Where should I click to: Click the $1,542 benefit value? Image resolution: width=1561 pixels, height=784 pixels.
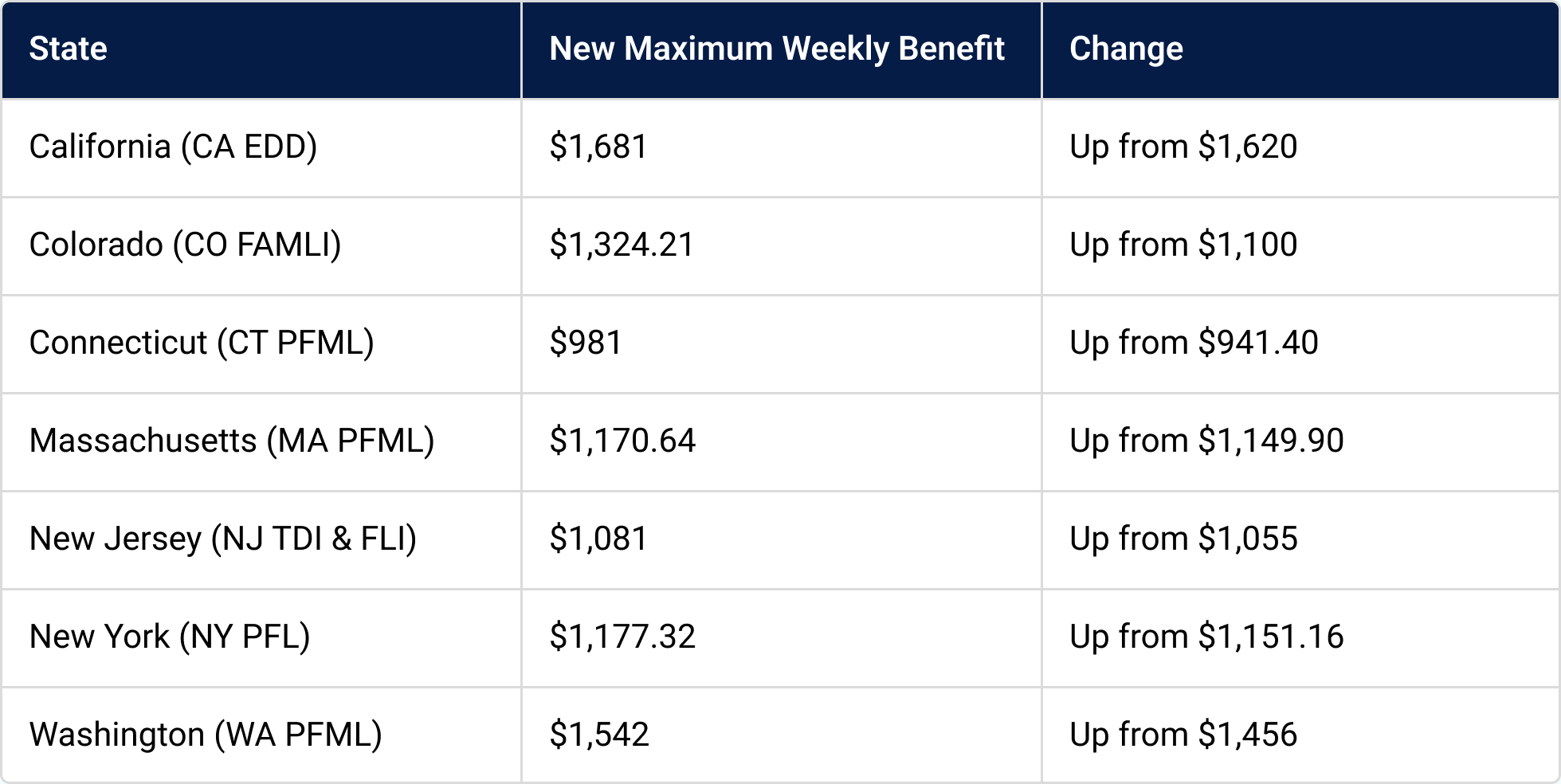599,735
